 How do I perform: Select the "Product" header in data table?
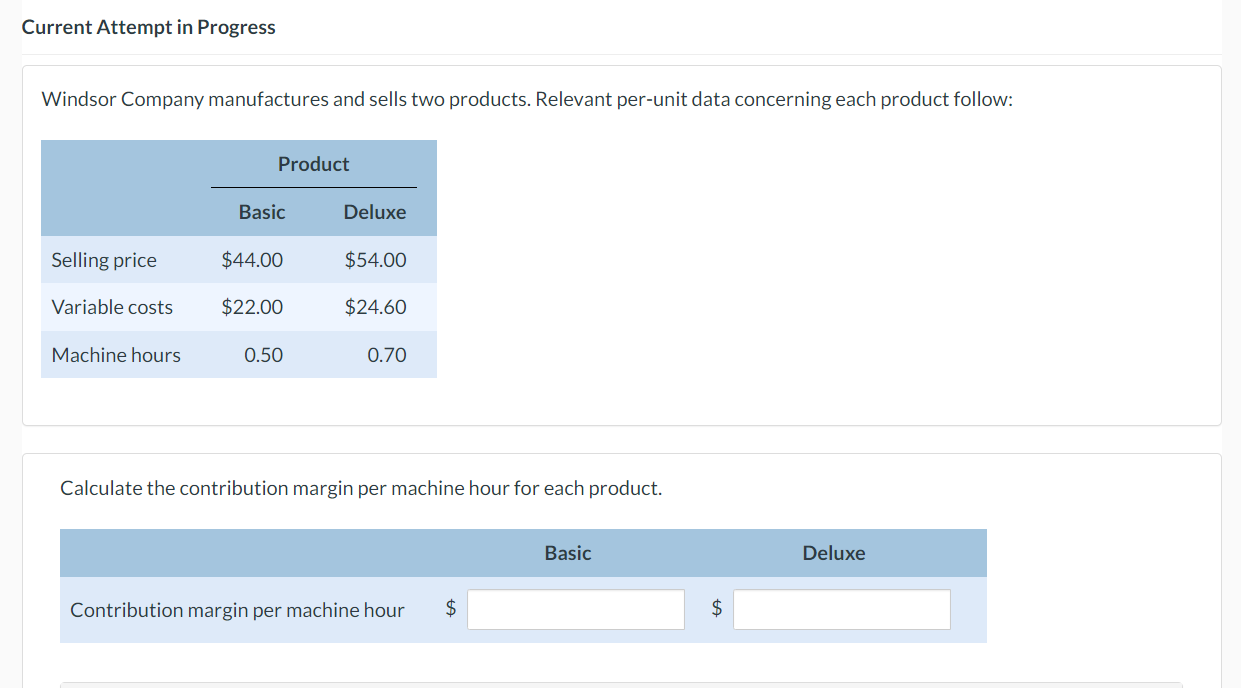[313, 164]
